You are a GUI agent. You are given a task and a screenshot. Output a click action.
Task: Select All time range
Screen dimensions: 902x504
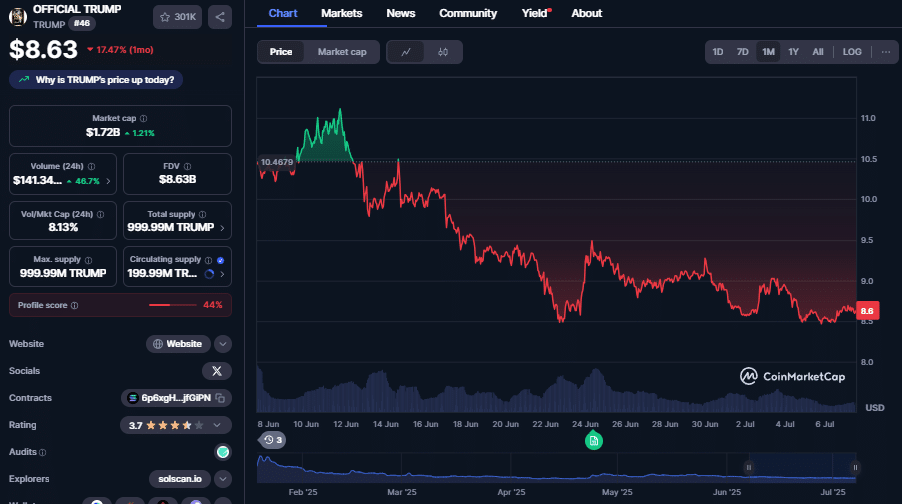pos(818,52)
